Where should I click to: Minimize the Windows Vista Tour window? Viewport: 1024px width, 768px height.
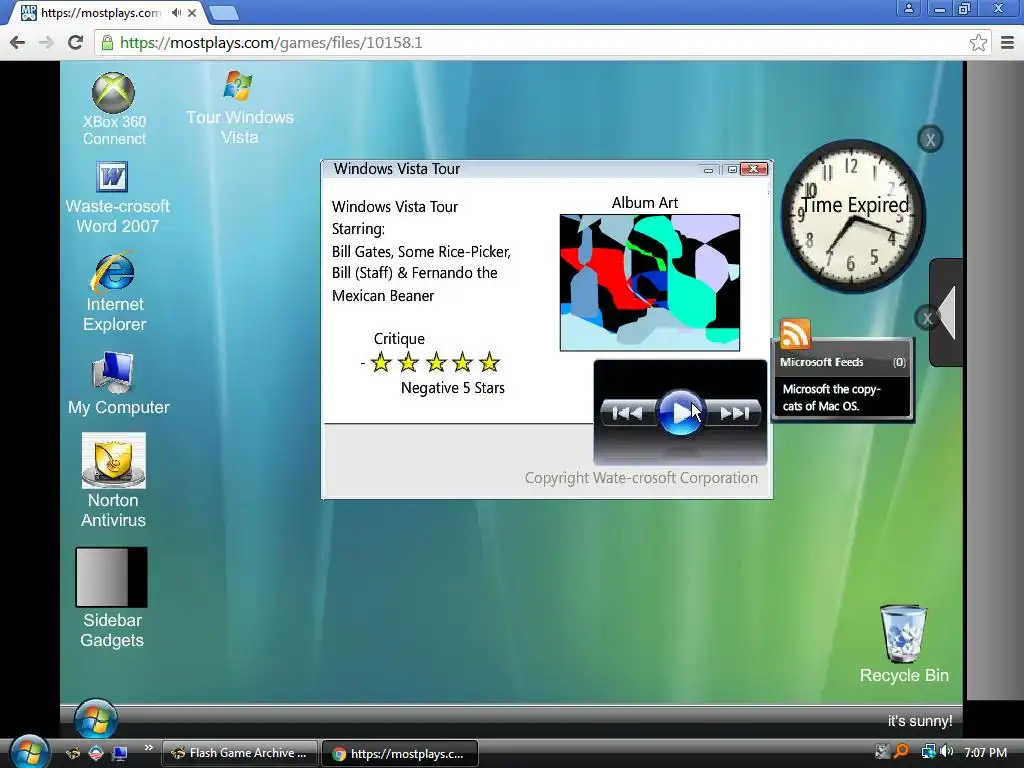(x=708, y=170)
